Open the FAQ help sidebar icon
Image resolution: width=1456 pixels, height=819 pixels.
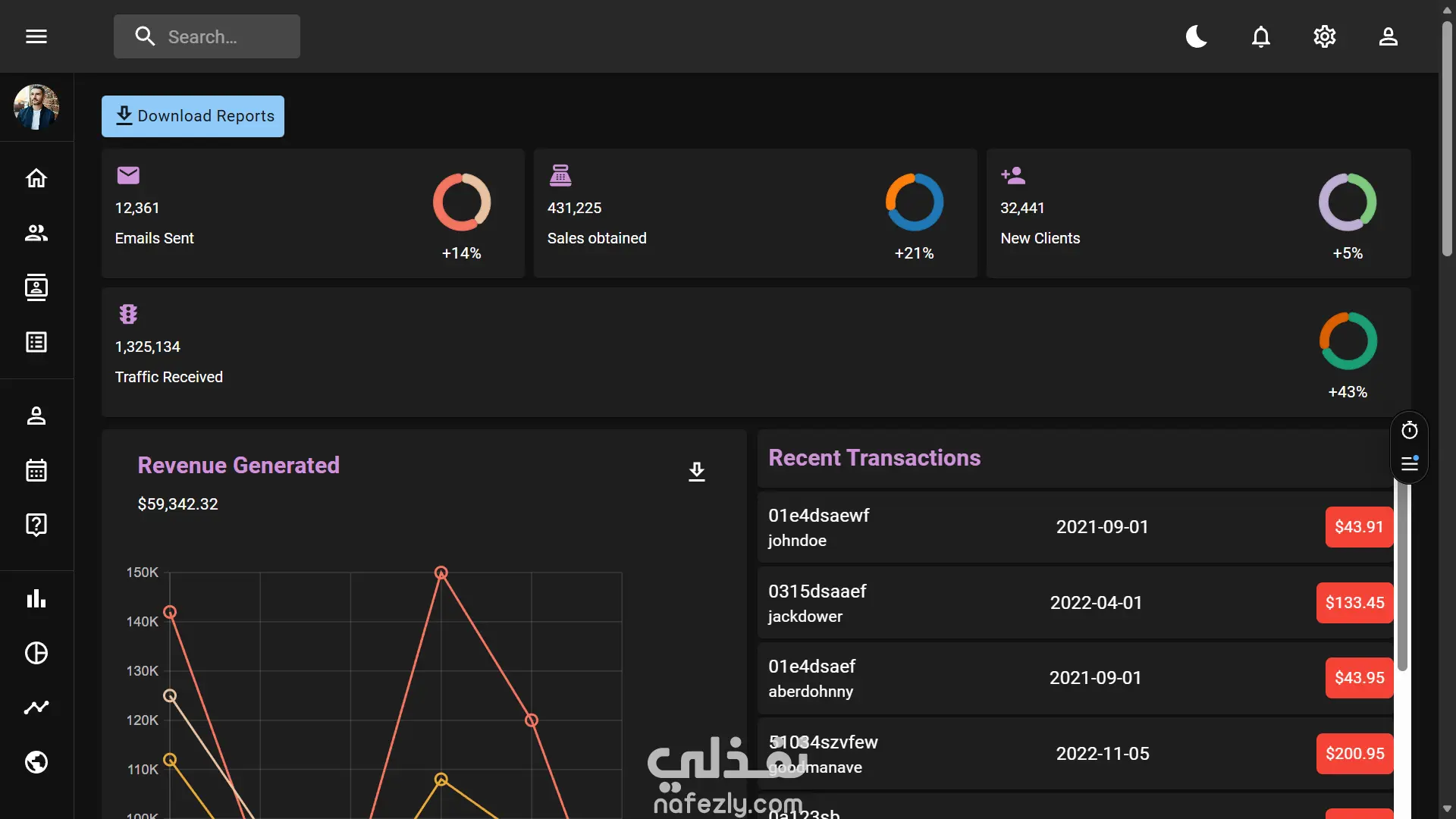(x=36, y=525)
